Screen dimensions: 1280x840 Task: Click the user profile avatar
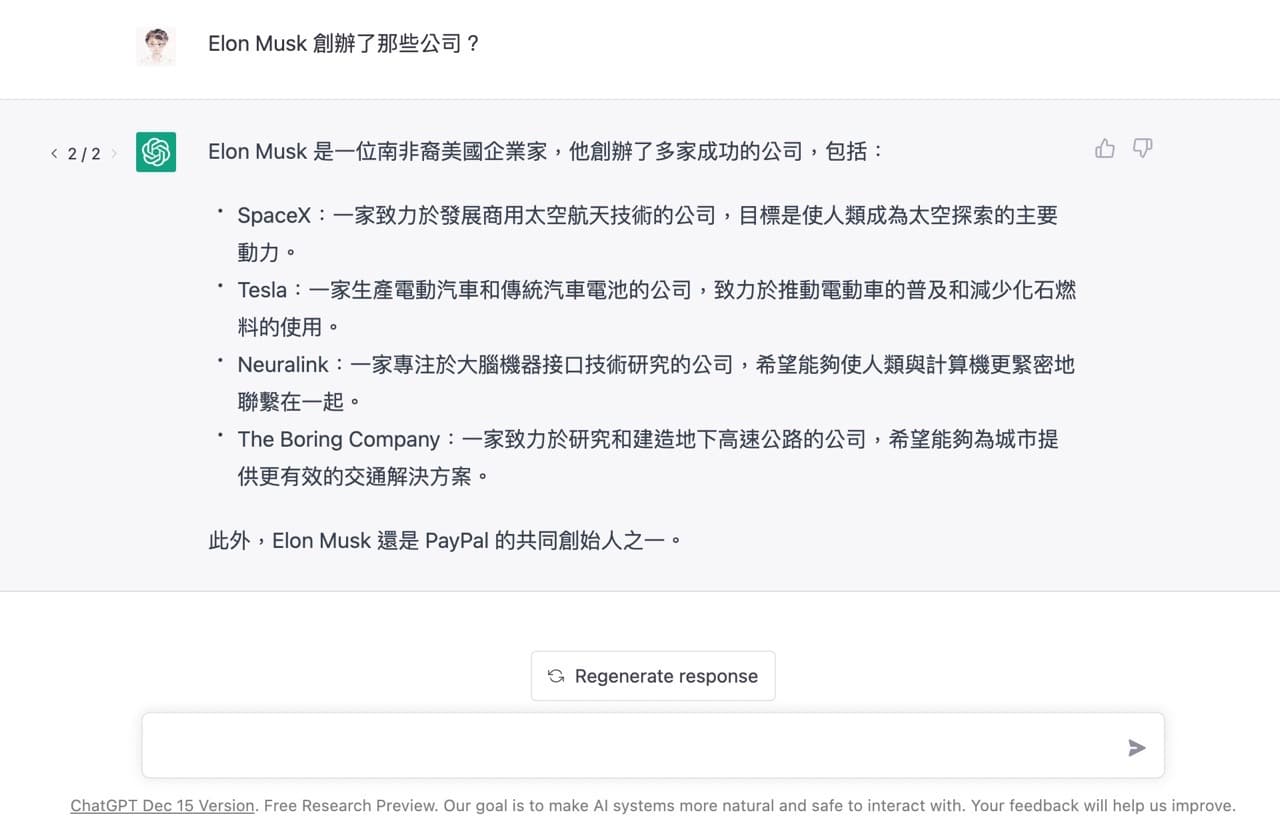click(x=156, y=46)
